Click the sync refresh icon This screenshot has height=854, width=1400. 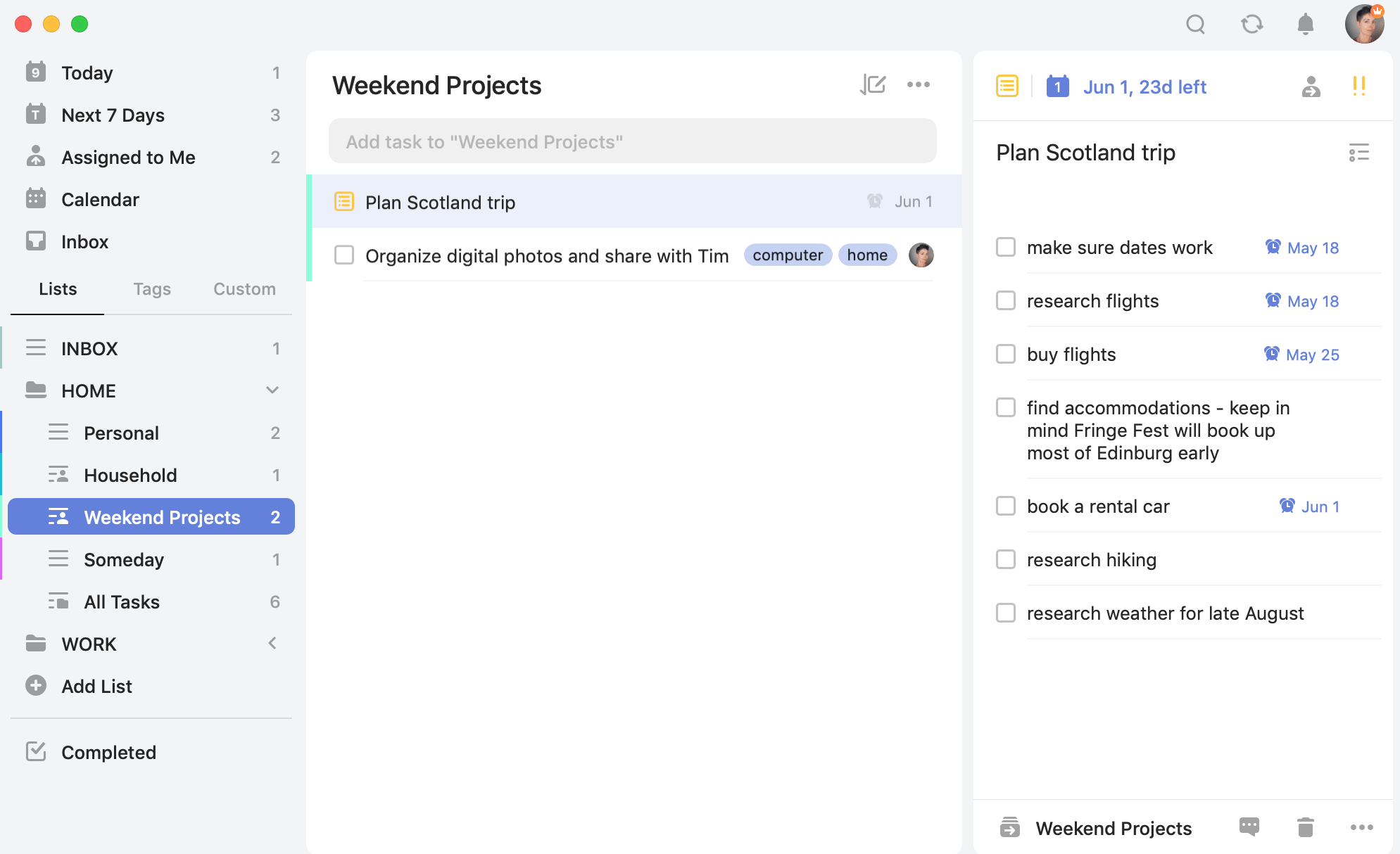(x=1251, y=25)
